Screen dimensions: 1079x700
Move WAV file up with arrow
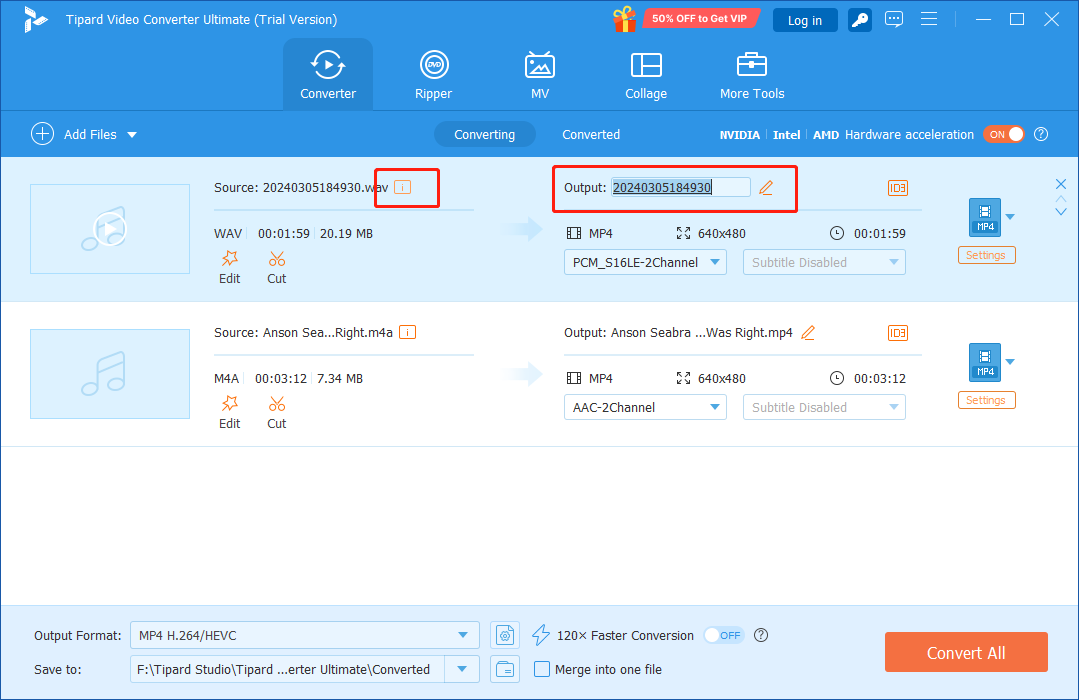[x=1060, y=199]
